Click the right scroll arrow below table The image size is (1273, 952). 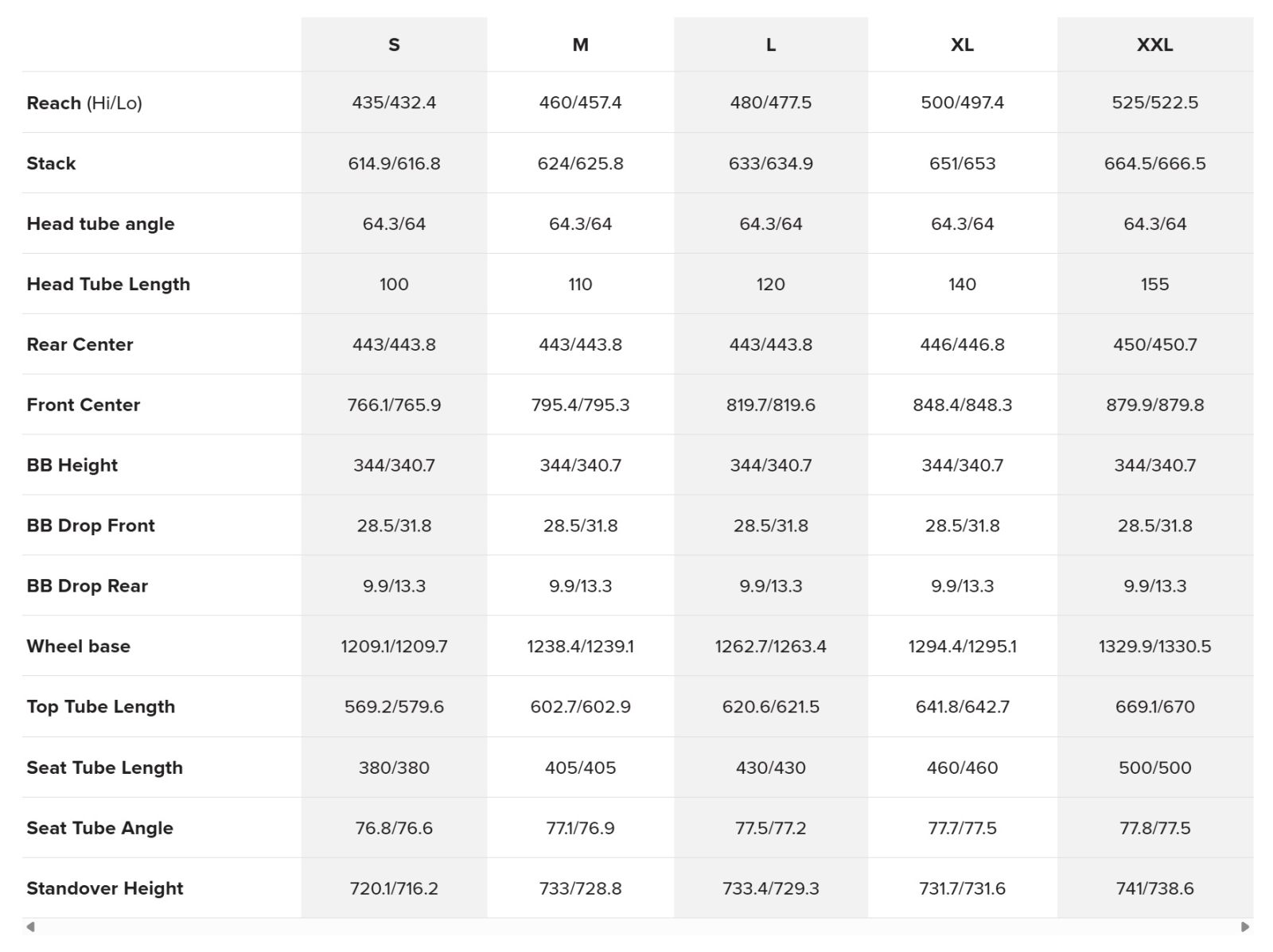pos(1245,927)
